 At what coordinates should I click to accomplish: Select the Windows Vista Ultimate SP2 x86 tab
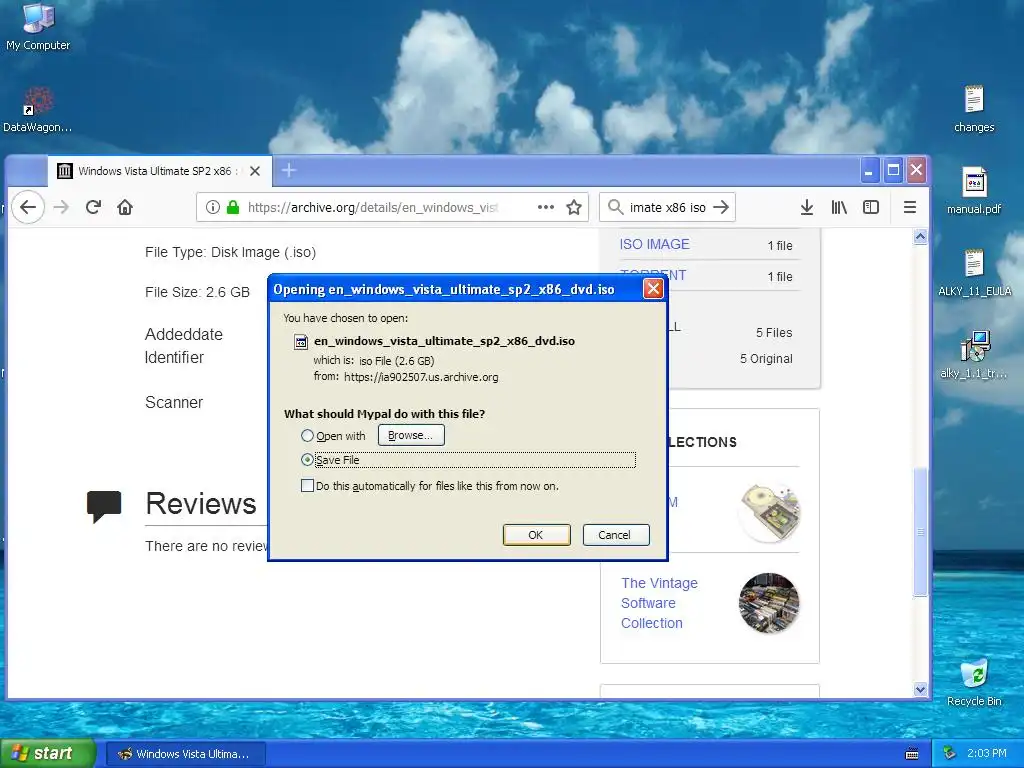coord(159,171)
